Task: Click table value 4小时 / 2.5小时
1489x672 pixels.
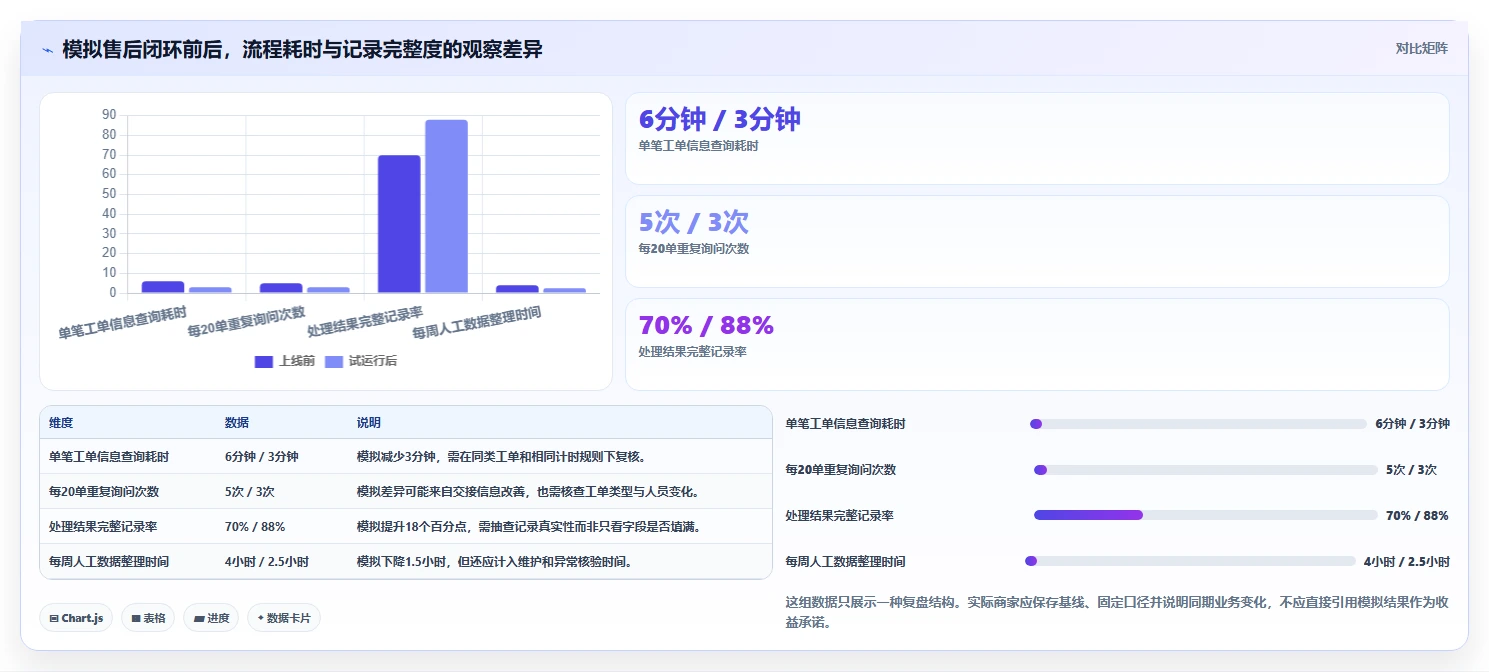Action: [x=267, y=562]
